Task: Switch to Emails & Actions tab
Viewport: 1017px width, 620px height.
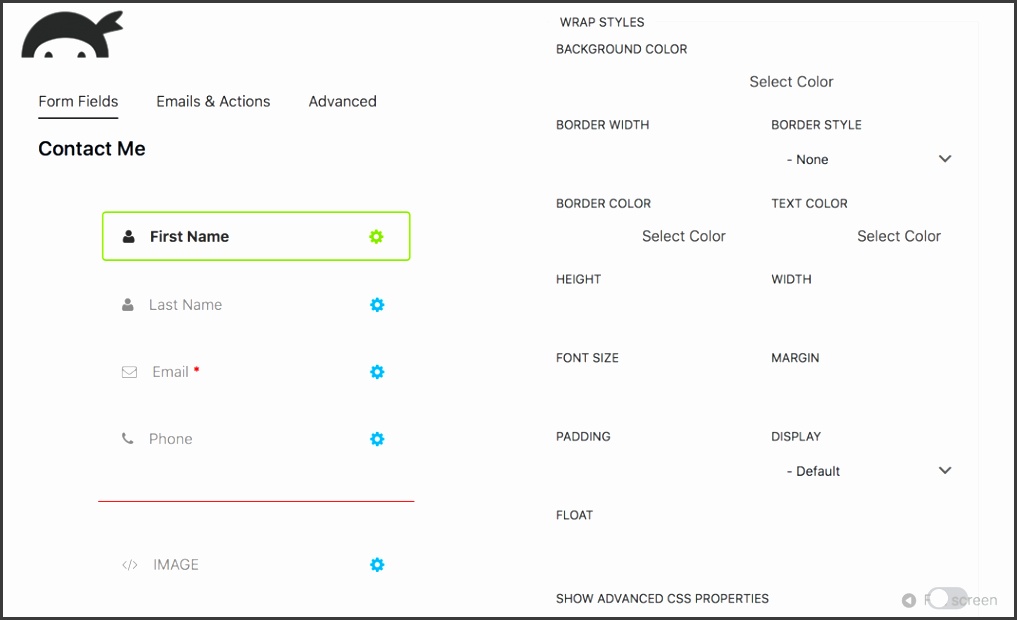Action: coord(213,101)
